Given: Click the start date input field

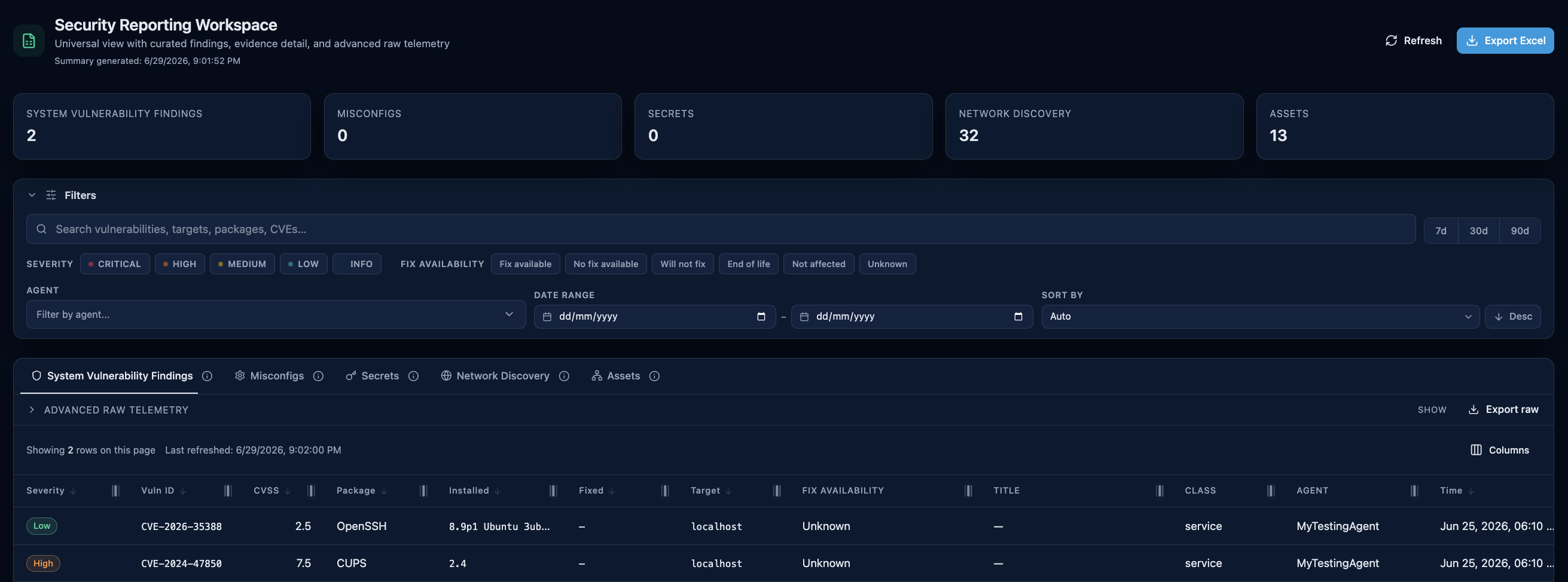Looking at the screenshot, I should click(654, 317).
